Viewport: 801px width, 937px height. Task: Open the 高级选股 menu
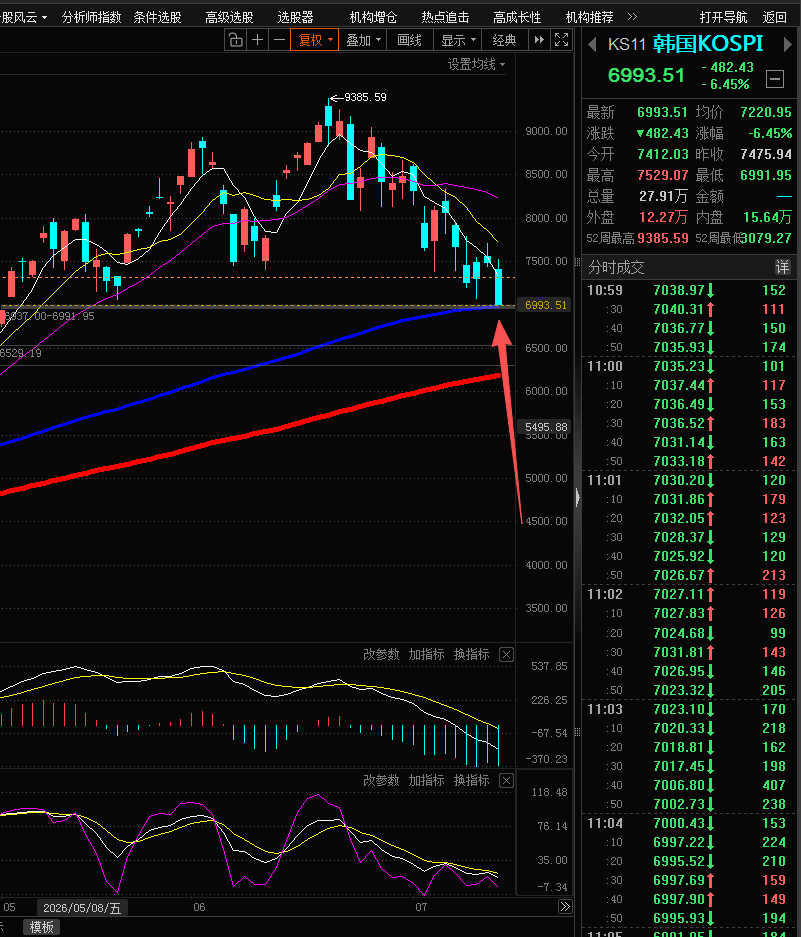coord(229,17)
